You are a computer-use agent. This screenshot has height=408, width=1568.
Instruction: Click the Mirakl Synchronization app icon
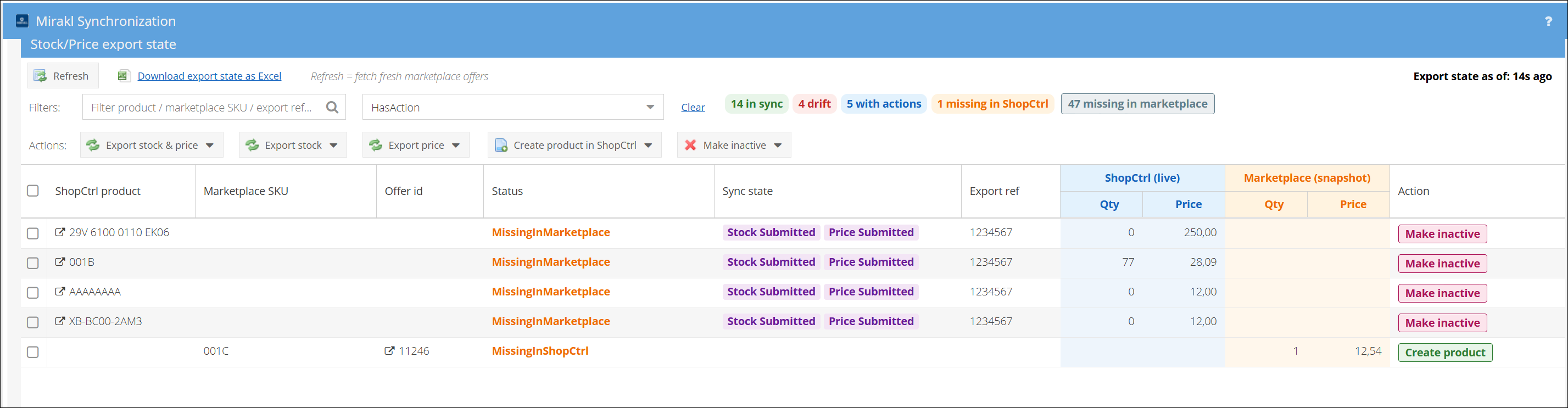[22, 21]
